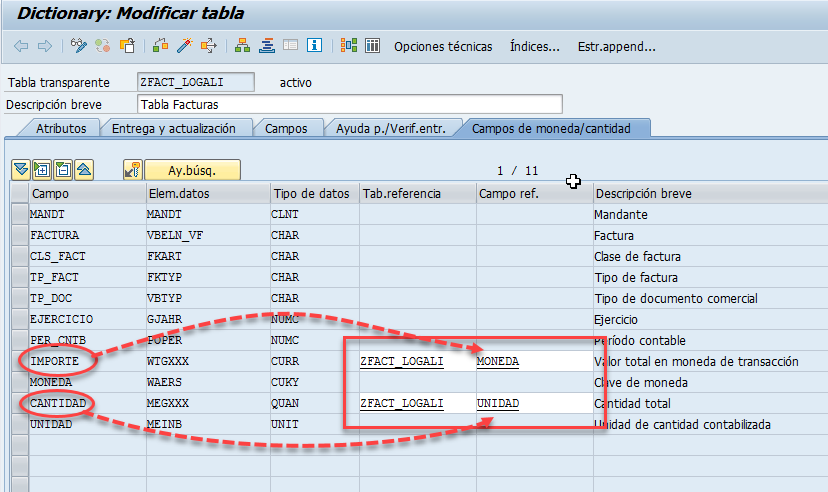Select the CLS_FACT row with its selector

pyautogui.click(x=20, y=257)
